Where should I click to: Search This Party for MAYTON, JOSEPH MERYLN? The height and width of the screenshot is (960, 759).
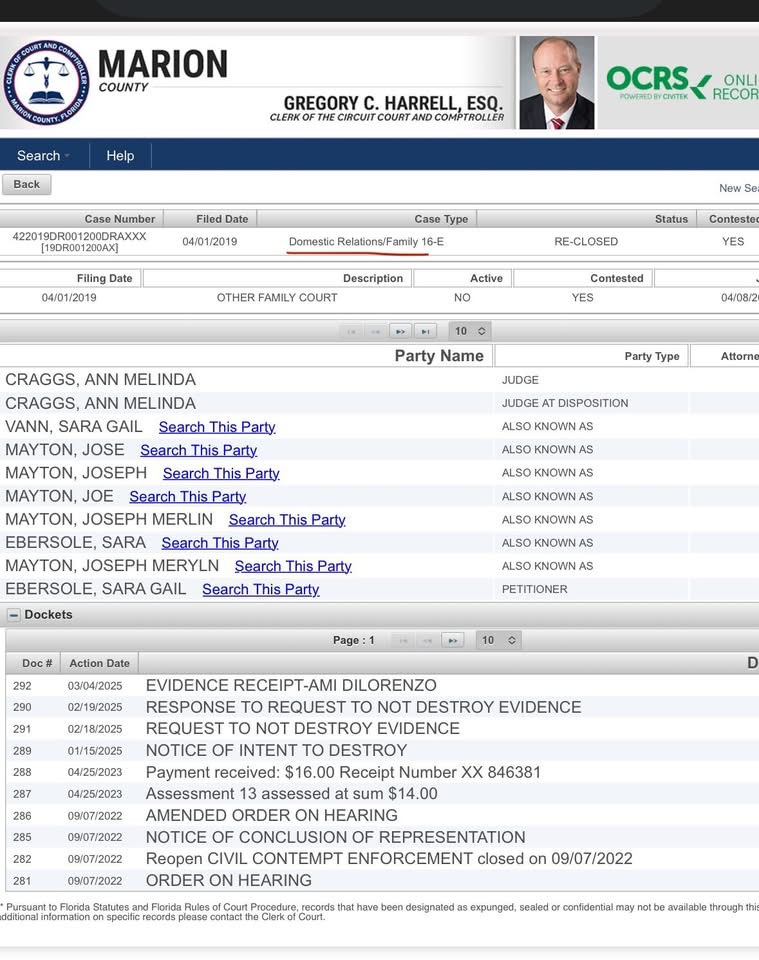pos(293,566)
